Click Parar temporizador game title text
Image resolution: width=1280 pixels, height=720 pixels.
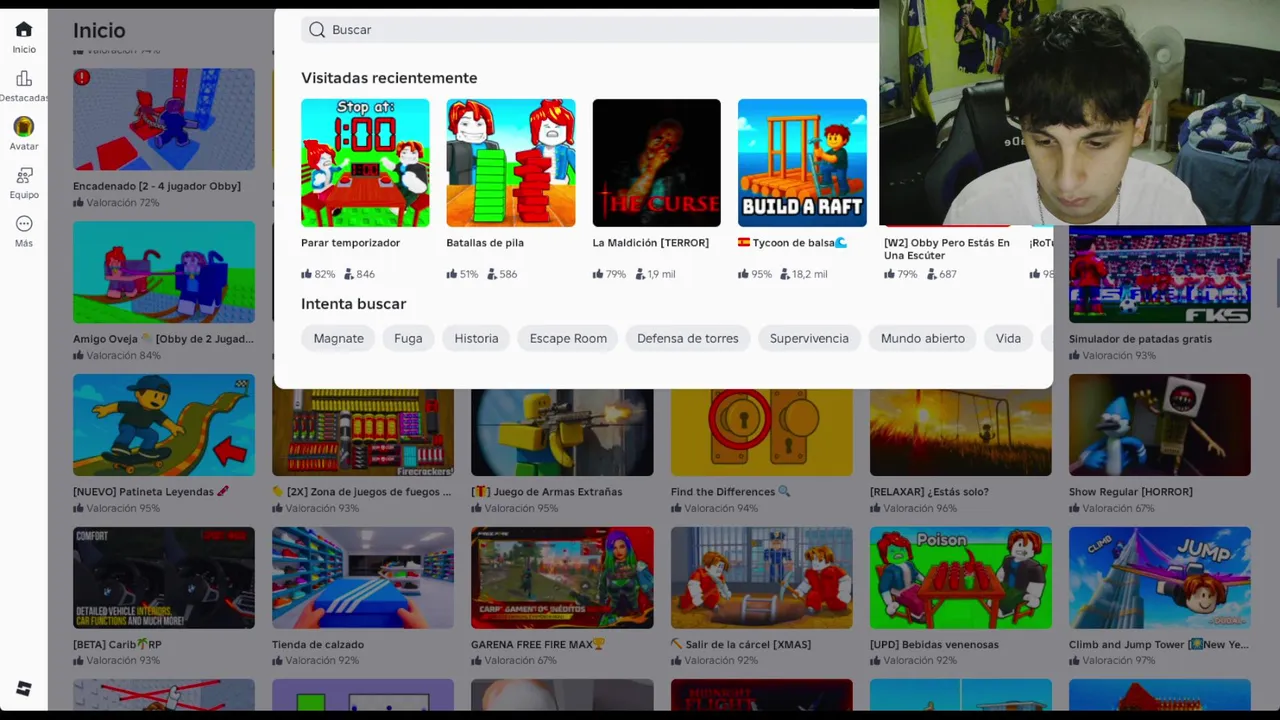[x=350, y=243]
